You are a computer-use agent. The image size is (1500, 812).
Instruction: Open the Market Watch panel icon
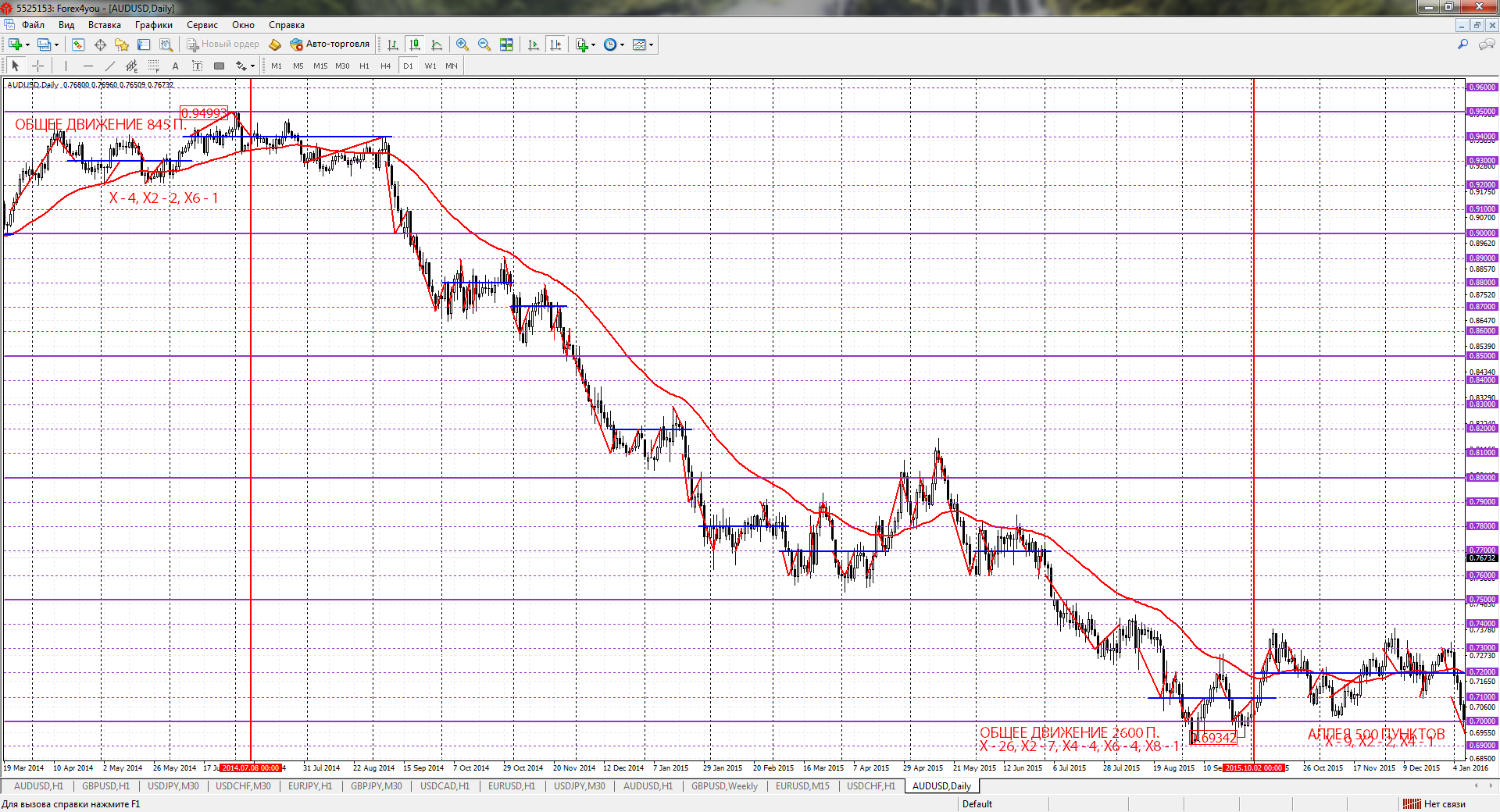click(x=77, y=45)
